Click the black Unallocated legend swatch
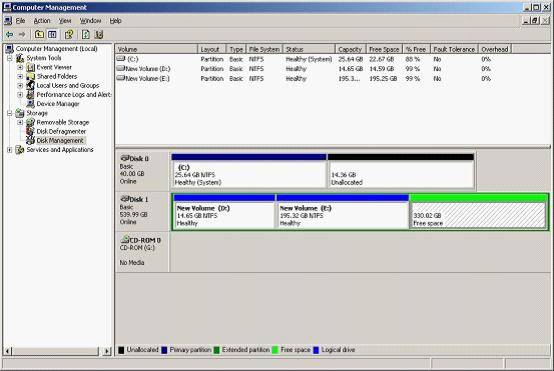The width and height of the screenshot is (554, 371). coord(121,350)
